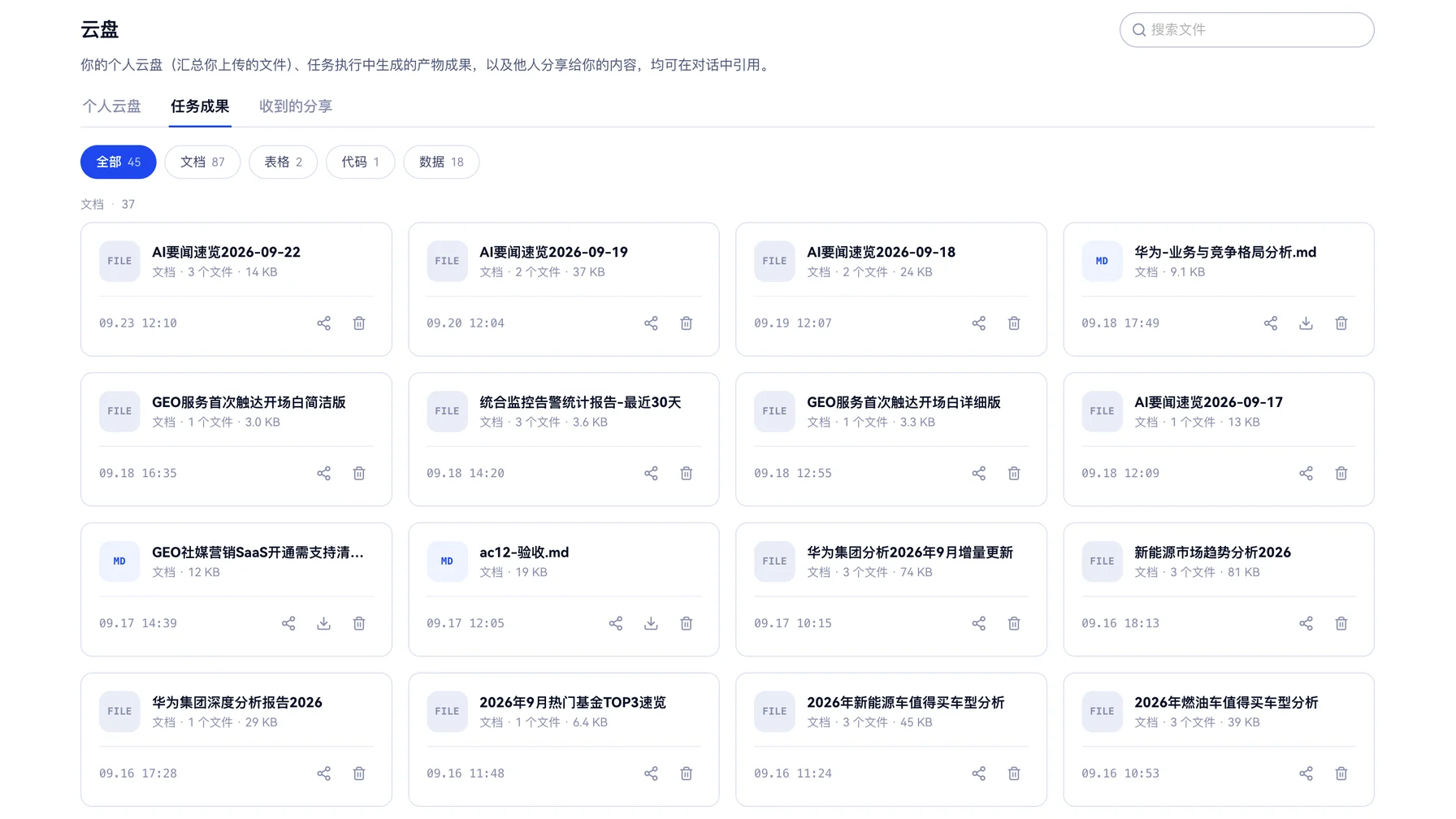1456x819 pixels.
Task: Delete 华为集团分析2026年9月增量更新
Action: point(1014,623)
